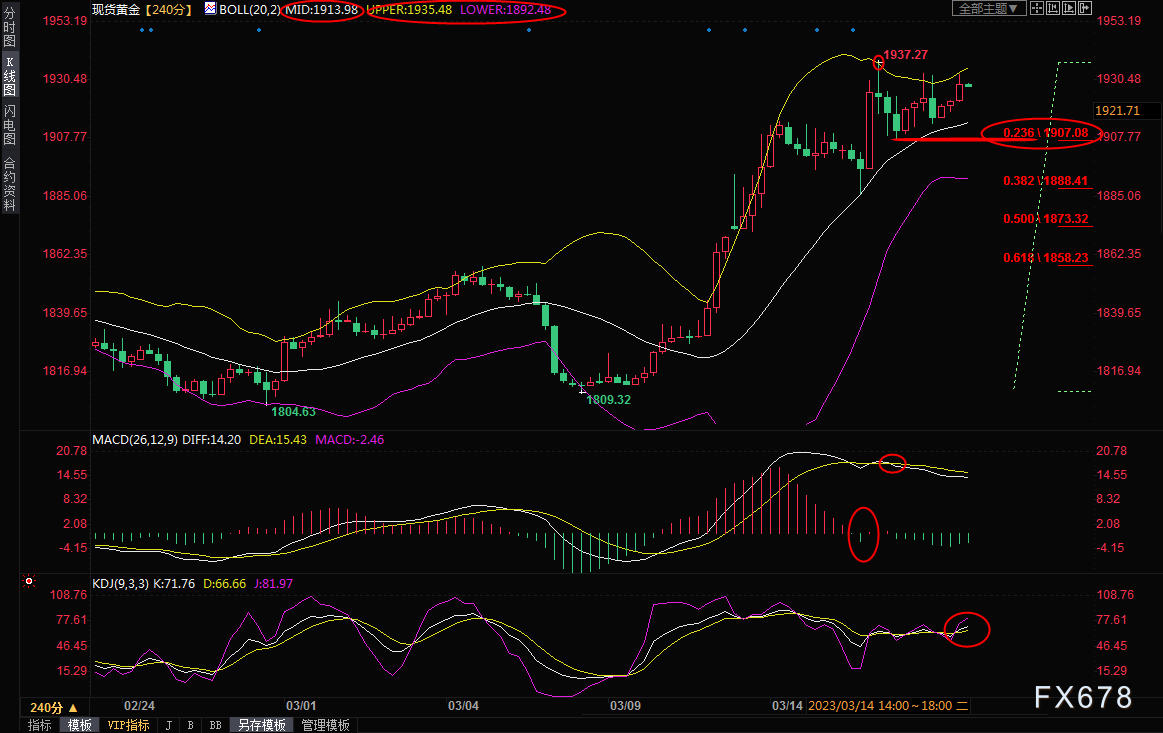
Task: Click the 1937.27 high price marker
Action: coord(879,62)
